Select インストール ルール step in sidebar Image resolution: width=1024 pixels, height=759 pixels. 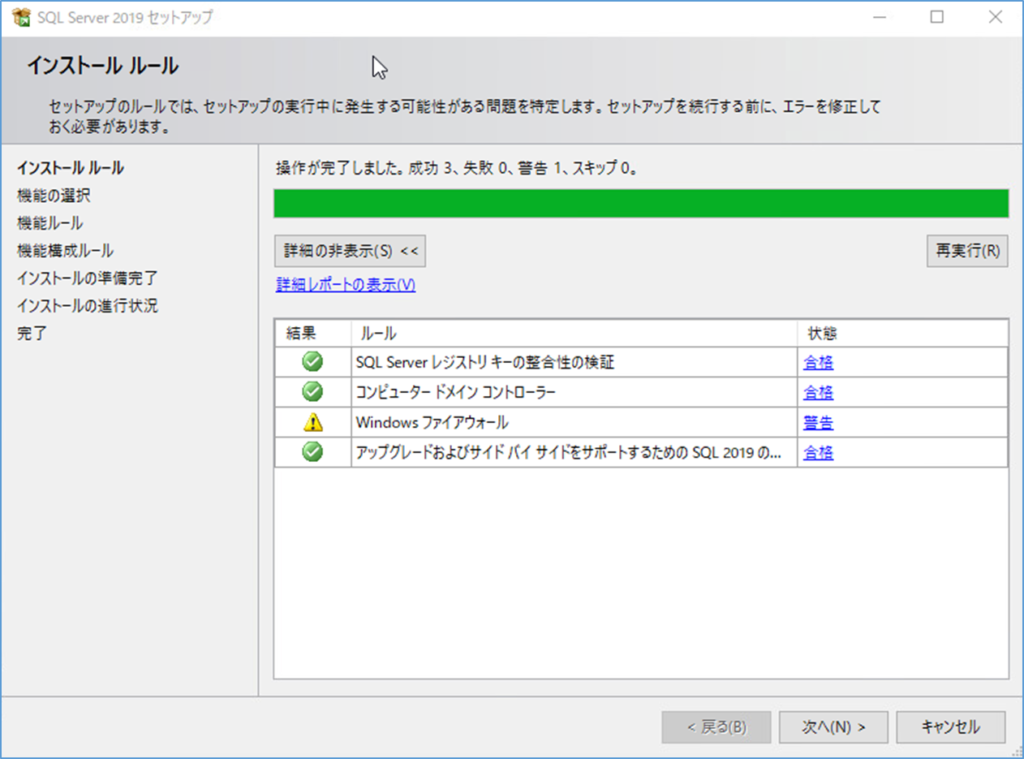click(71, 168)
